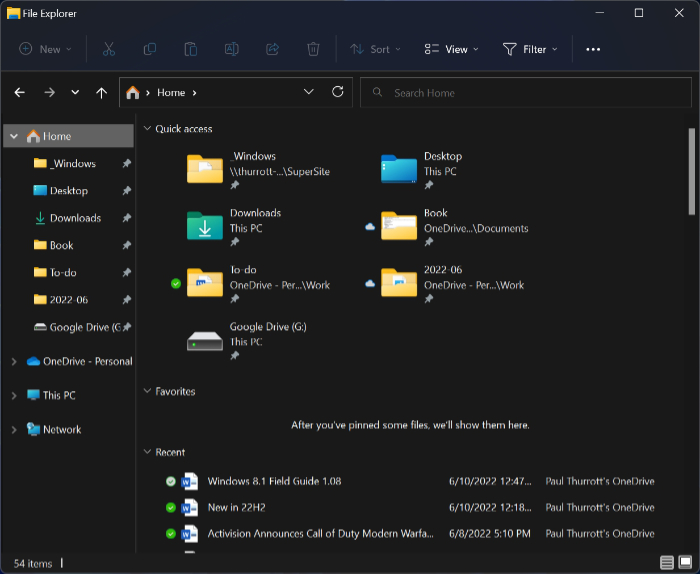Open the Filter options
The width and height of the screenshot is (700, 574).
coord(531,49)
